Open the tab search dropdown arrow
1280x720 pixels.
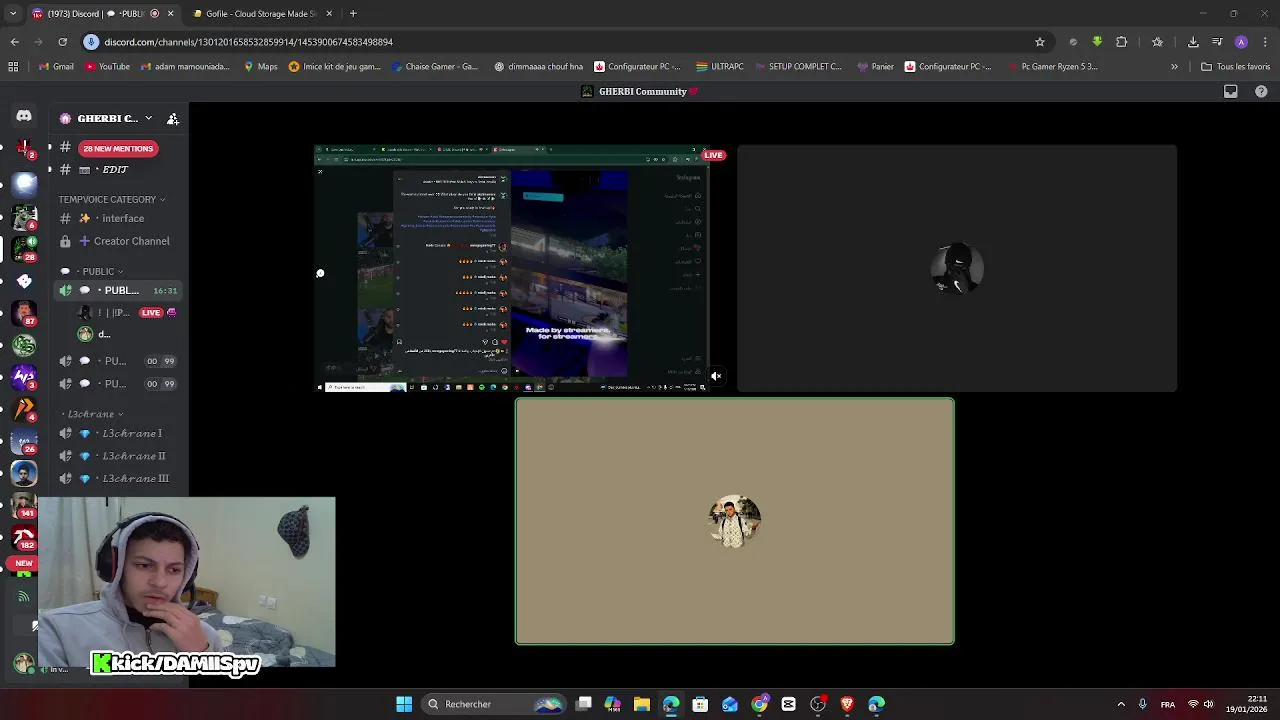click(x=13, y=13)
